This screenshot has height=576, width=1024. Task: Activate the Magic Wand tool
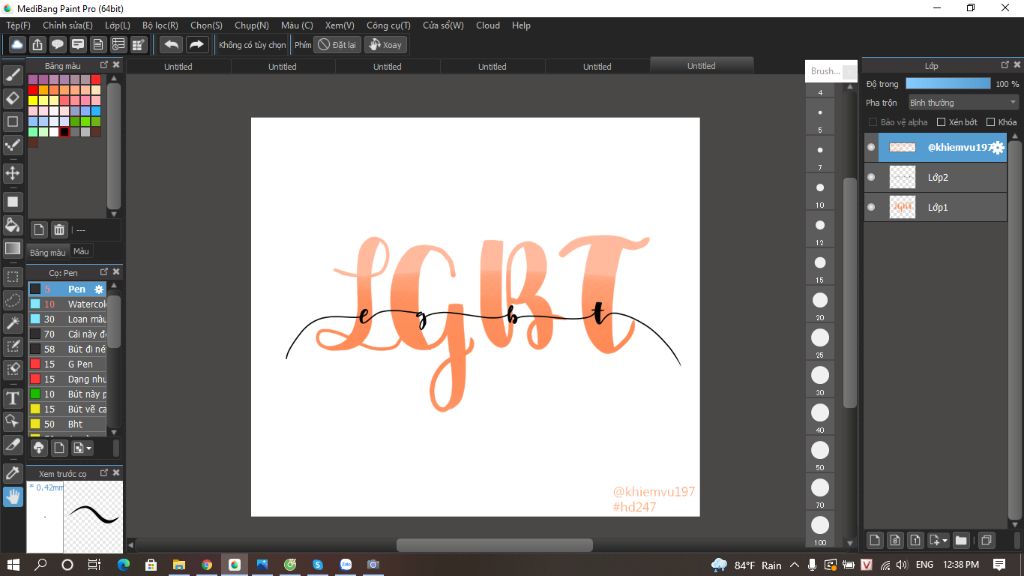pyautogui.click(x=12, y=323)
